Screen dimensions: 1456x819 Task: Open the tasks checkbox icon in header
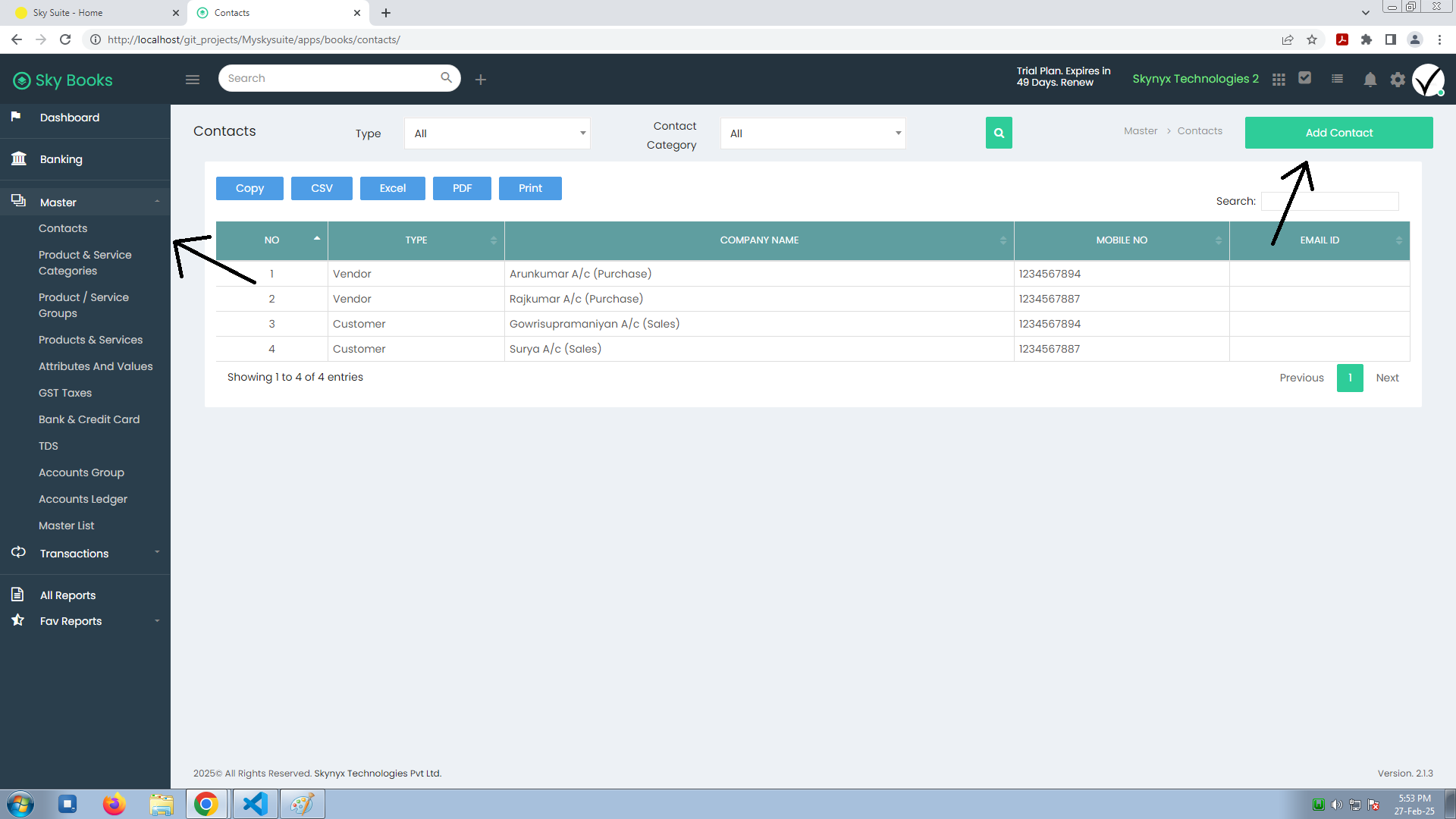pos(1305,77)
